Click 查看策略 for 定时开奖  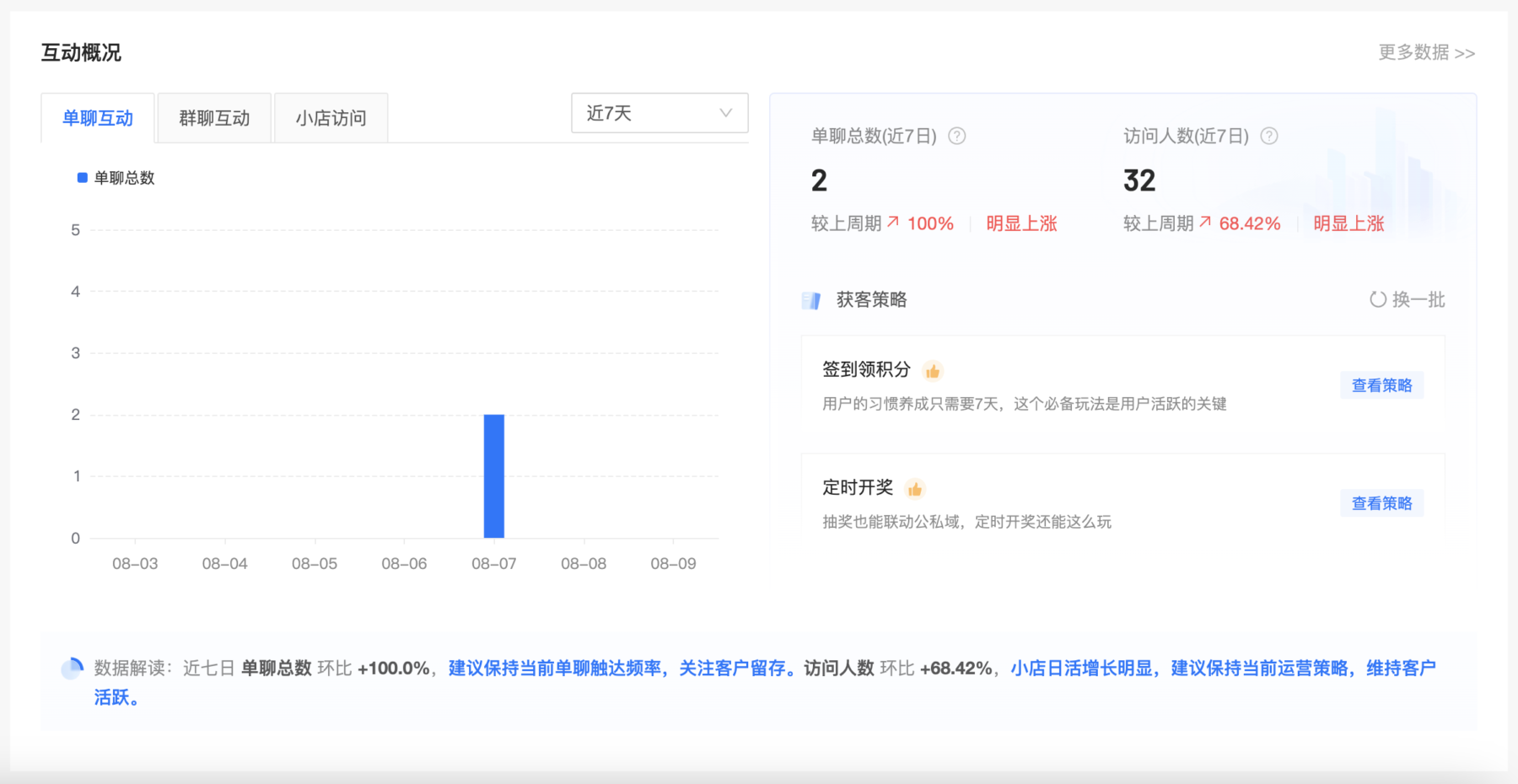click(x=1382, y=503)
